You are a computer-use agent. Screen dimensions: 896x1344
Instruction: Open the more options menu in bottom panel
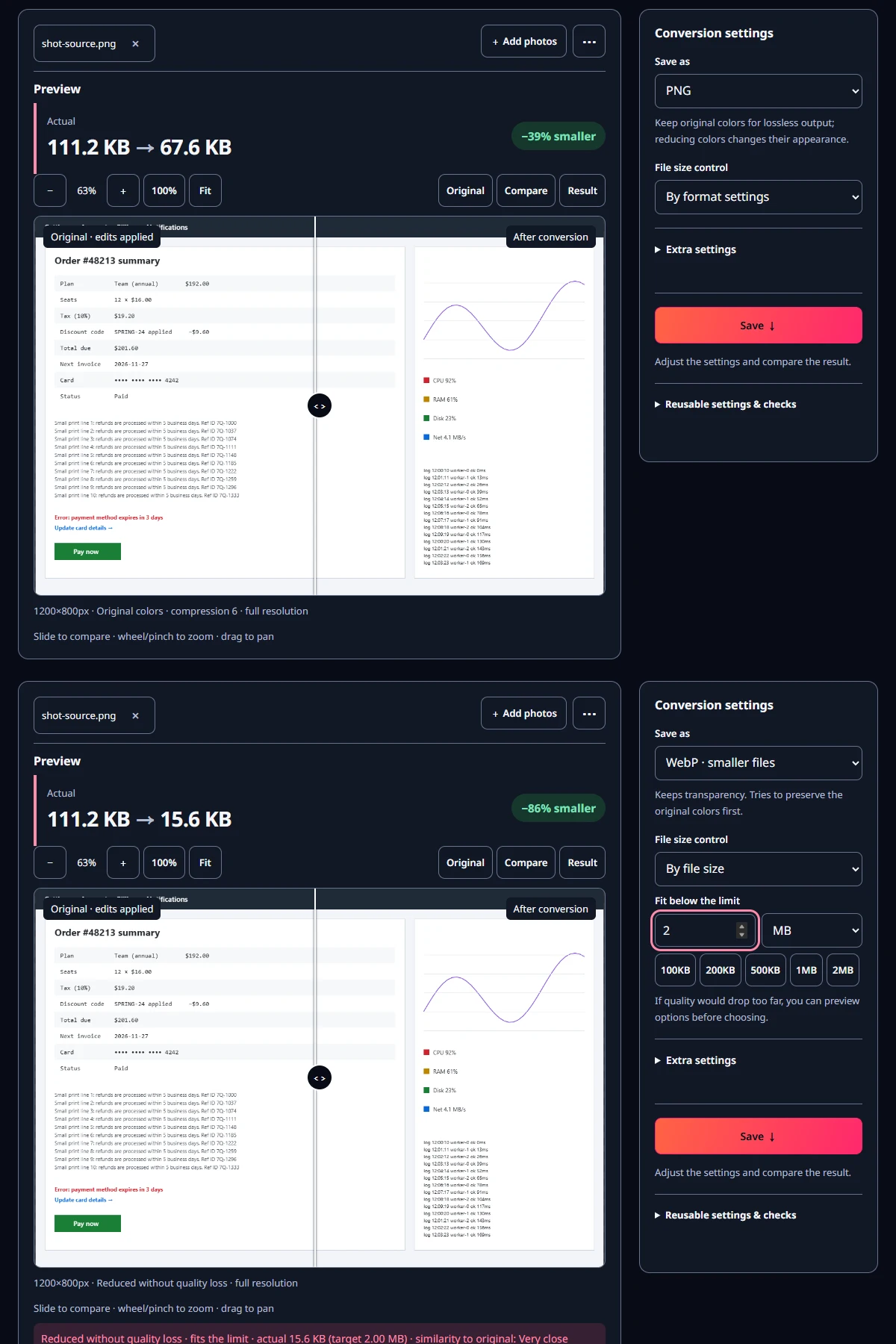[x=589, y=714]
